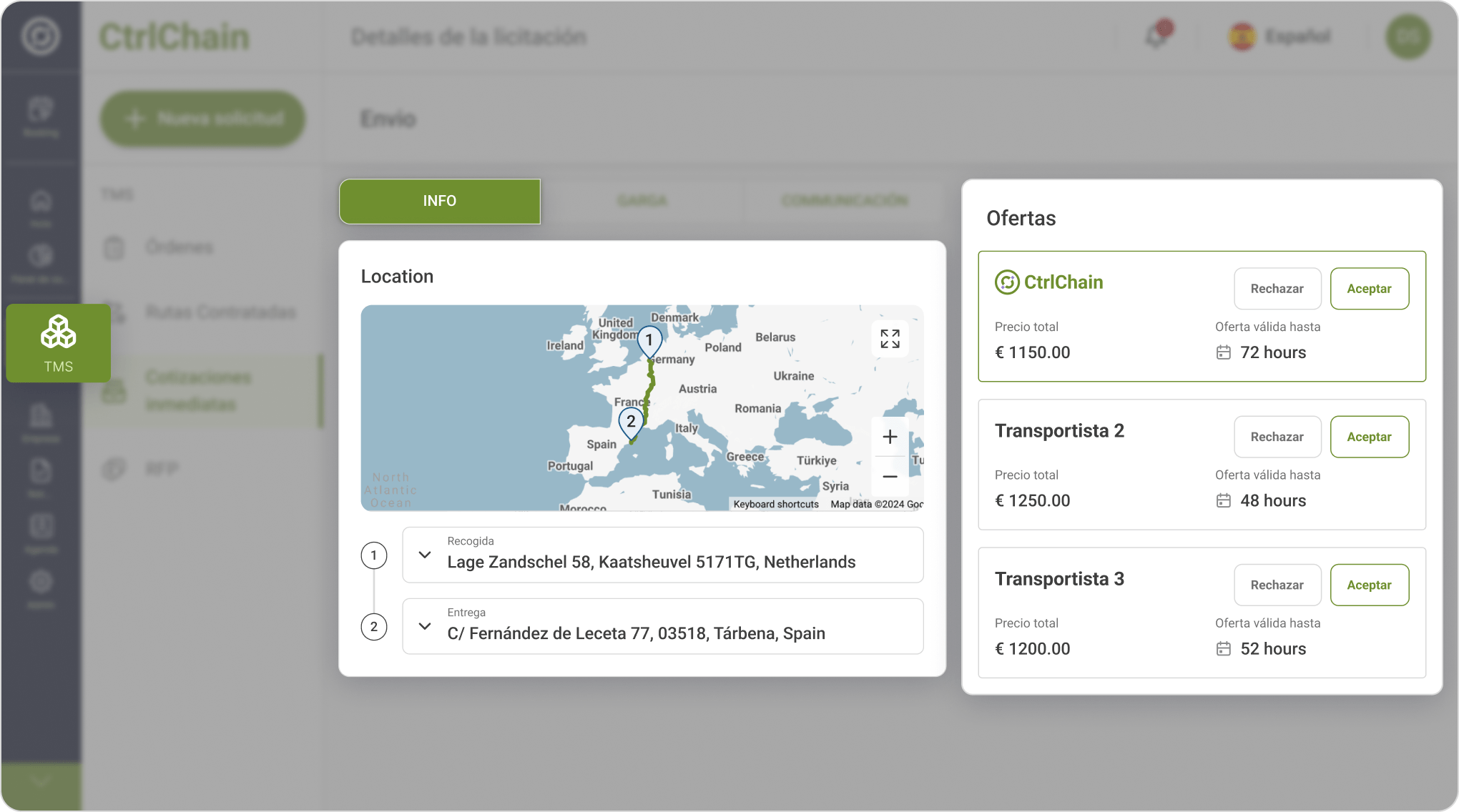
Task: Click the calendar icon beside 72 hours
Action: [x=1224, y=352]
